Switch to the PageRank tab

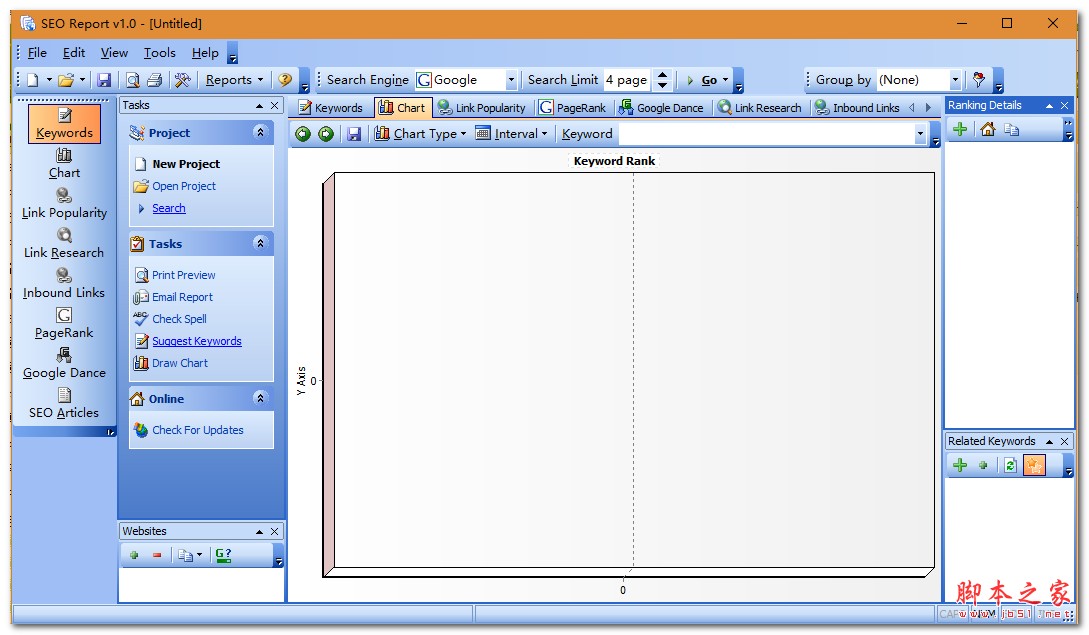(x=573, y=108)
